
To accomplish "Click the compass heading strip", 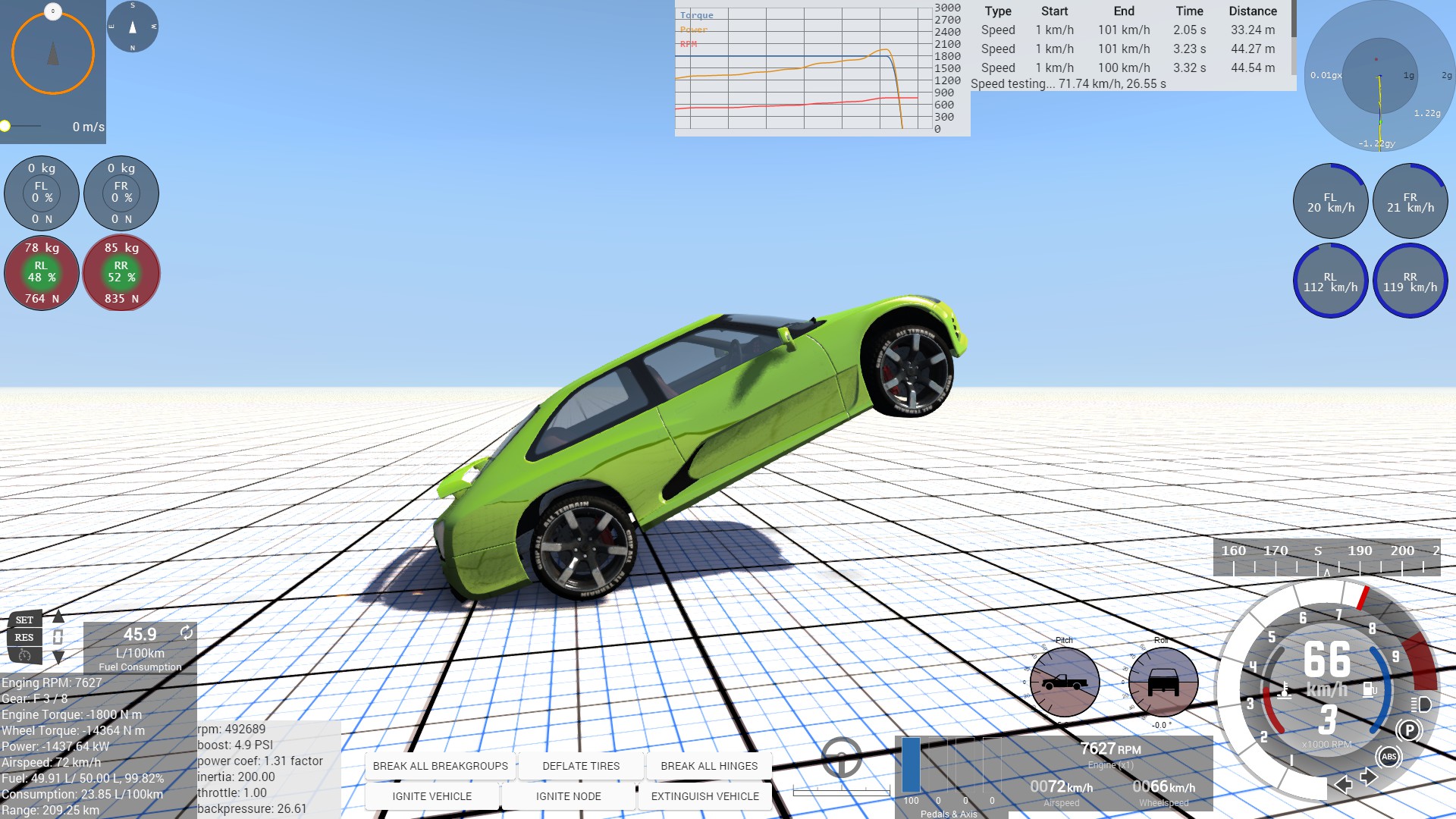I will pos(1326,557).
